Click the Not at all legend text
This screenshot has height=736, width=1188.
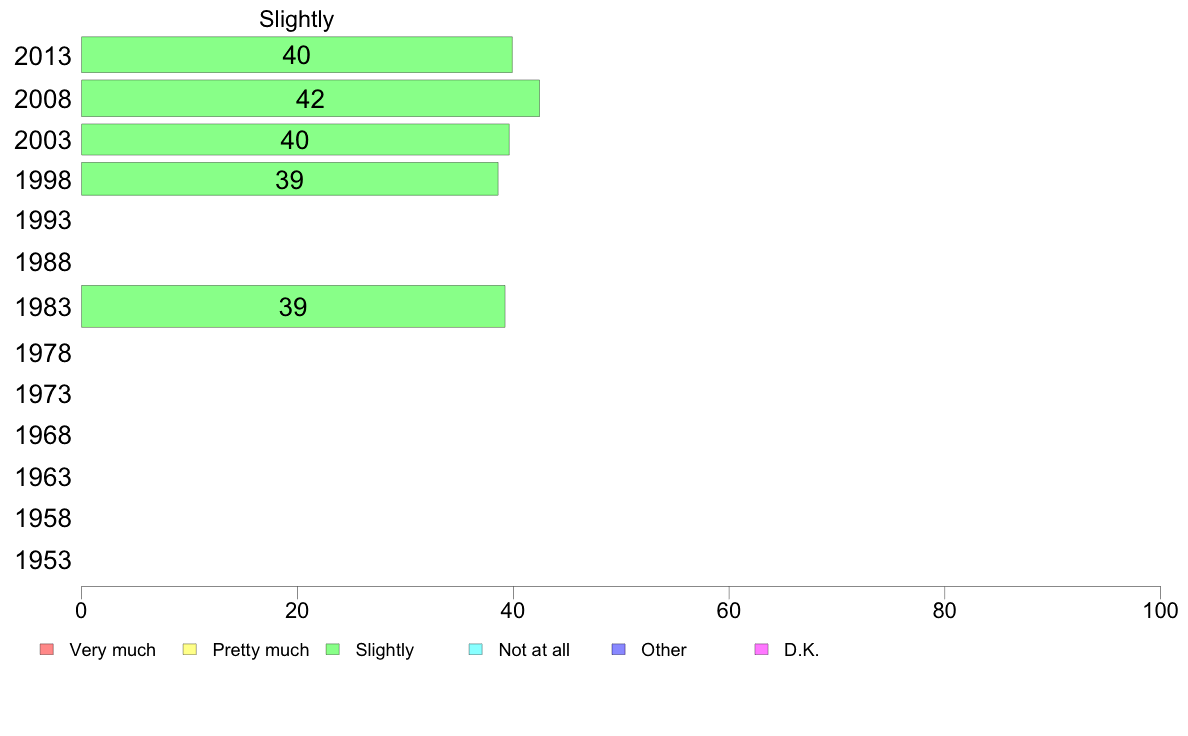(x=534, y=650)
